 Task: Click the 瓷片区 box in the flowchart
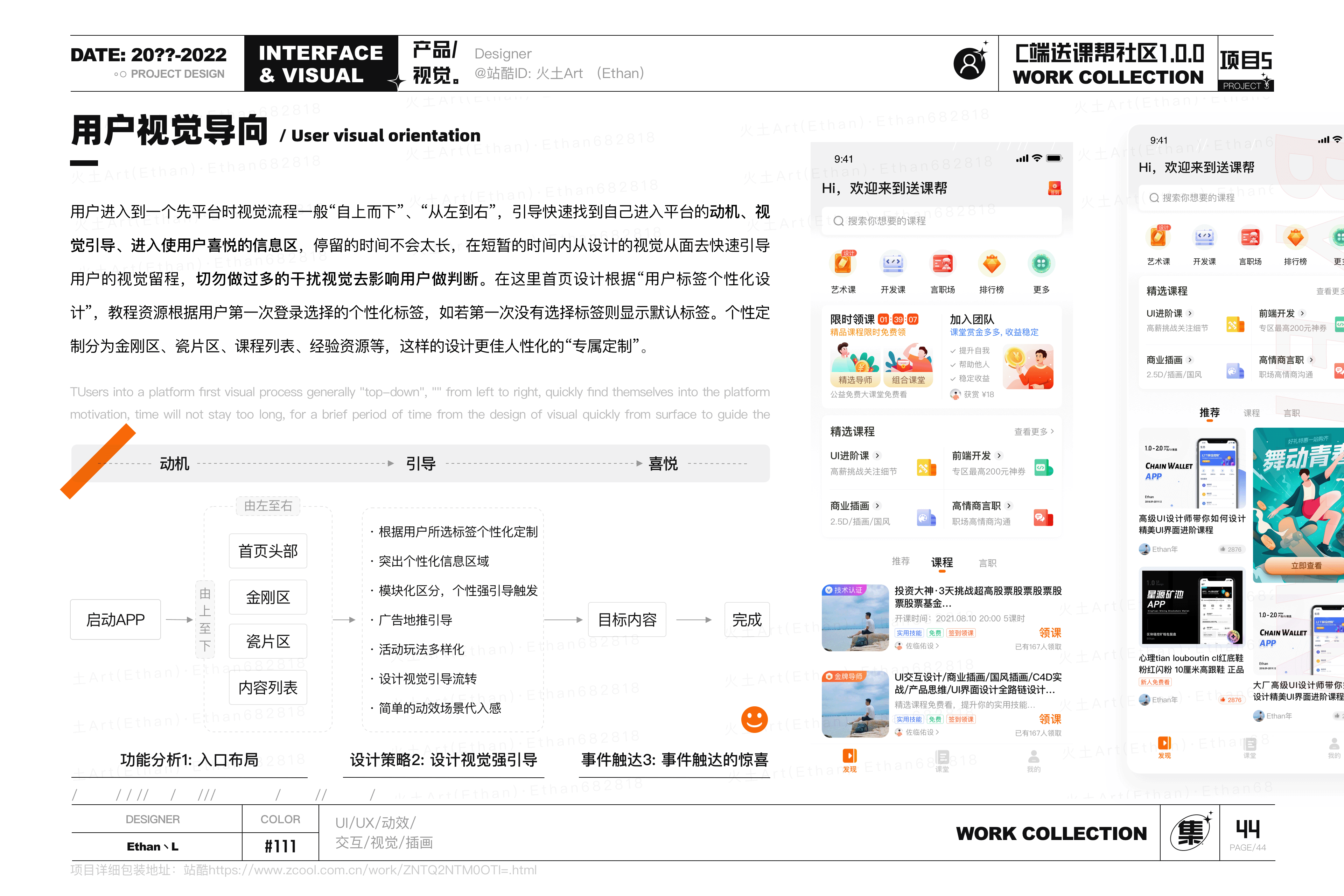(268, 641)
